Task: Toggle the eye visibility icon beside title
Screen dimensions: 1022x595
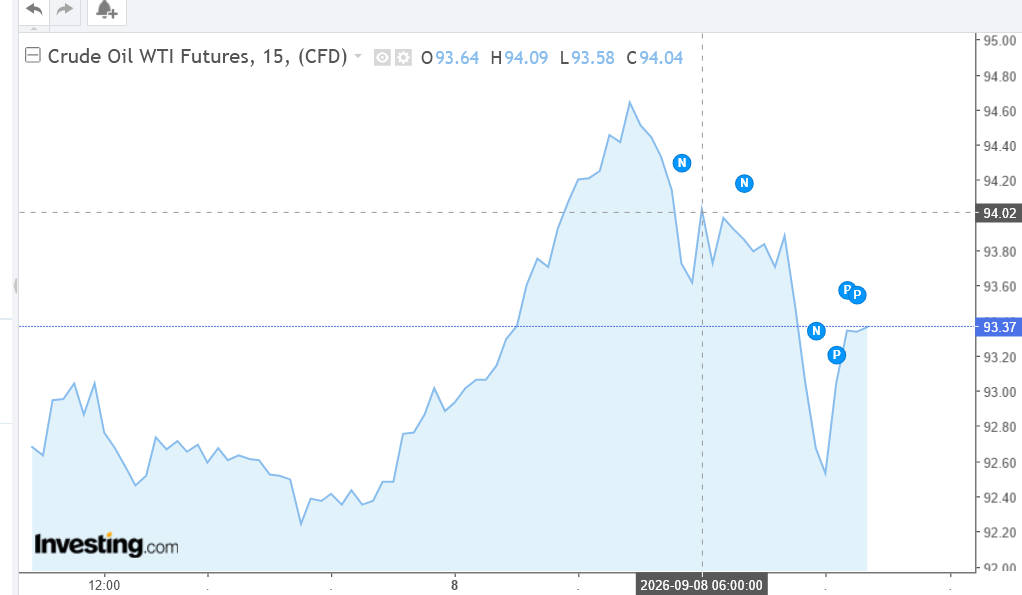Action: (382, 57)
